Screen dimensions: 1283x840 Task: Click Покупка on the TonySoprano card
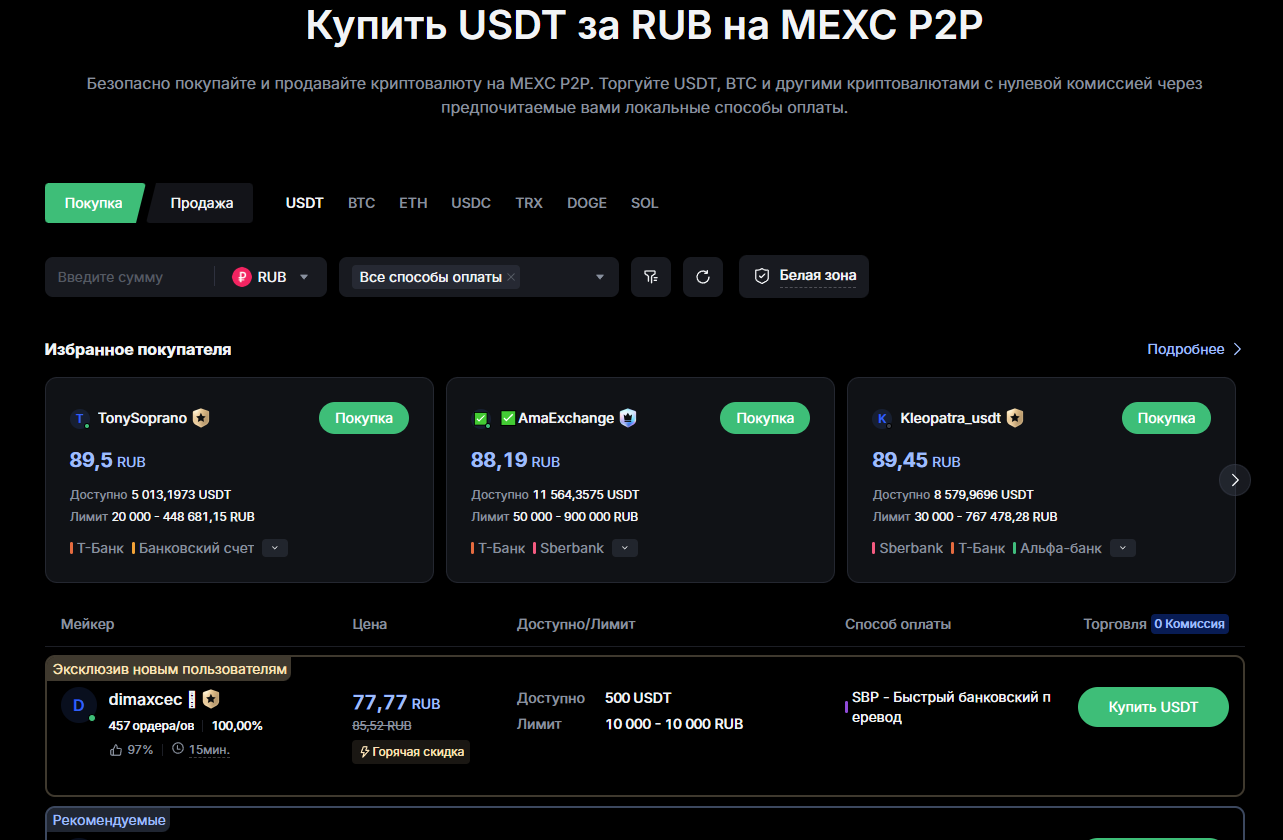pos(364,418)
